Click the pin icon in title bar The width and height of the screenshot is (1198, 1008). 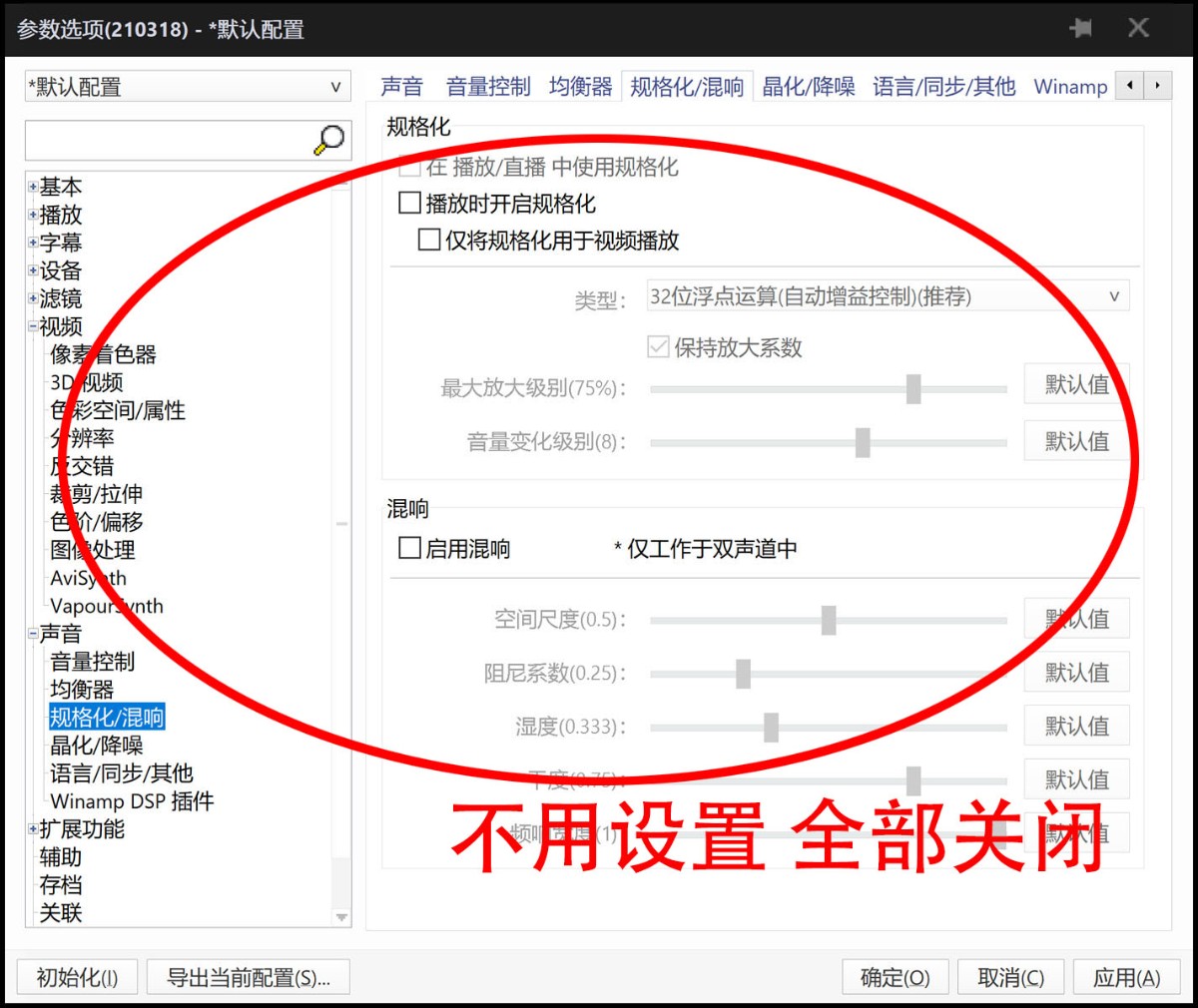[1080, 28]
